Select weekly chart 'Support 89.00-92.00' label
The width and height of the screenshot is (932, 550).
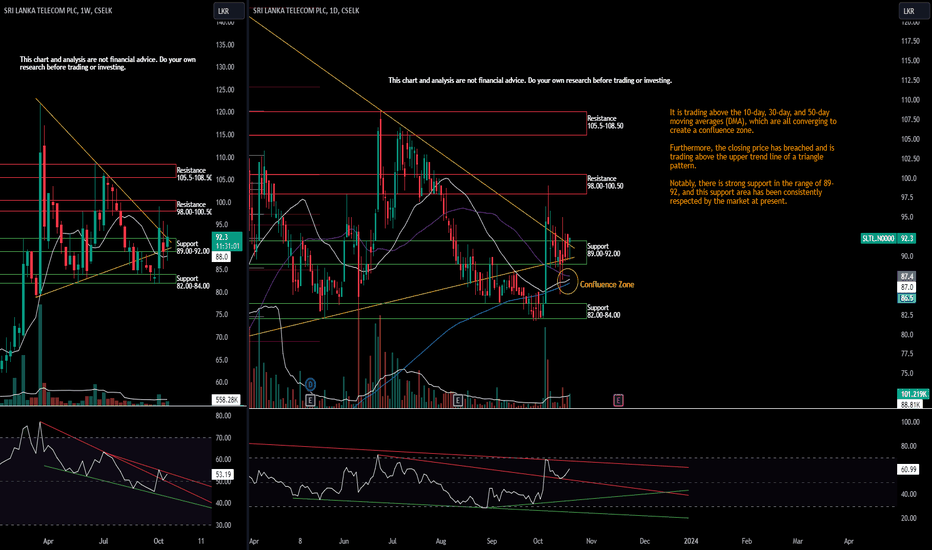[193, 247]
